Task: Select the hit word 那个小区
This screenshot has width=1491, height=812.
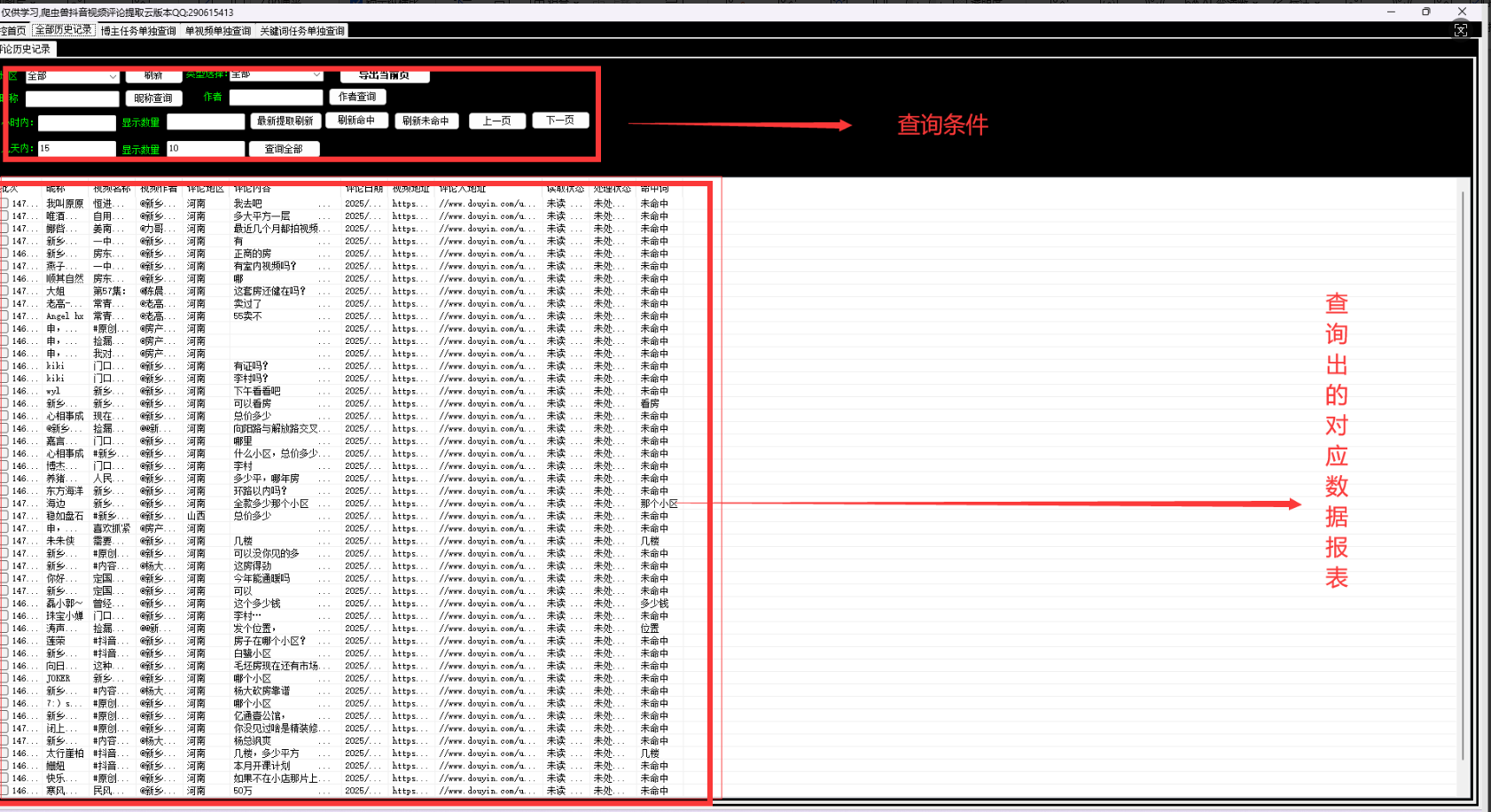Action: pyautogui.click(x=660, y=504)
